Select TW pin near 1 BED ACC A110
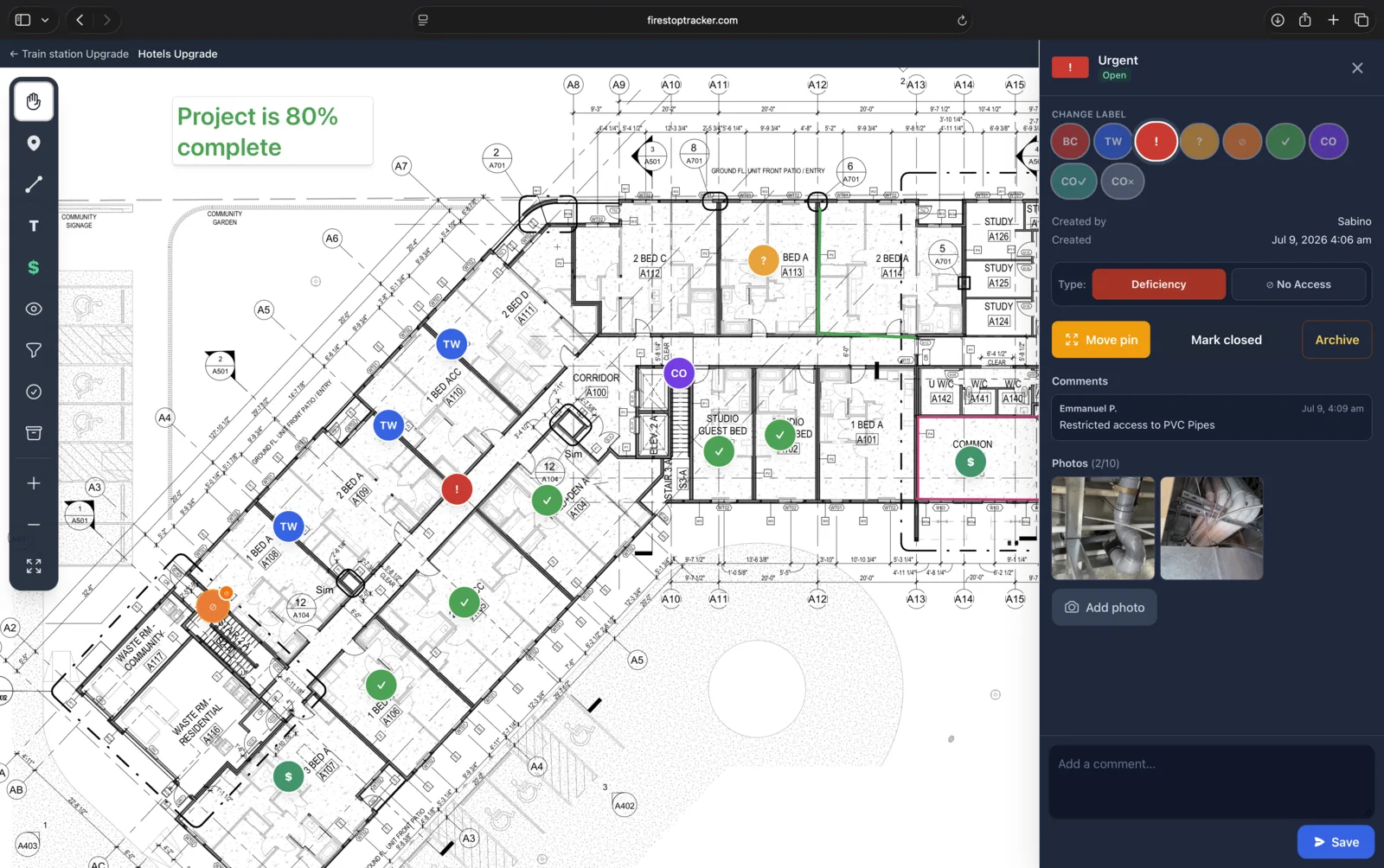Screen dimensions: 1384x868 coord(388,425)
